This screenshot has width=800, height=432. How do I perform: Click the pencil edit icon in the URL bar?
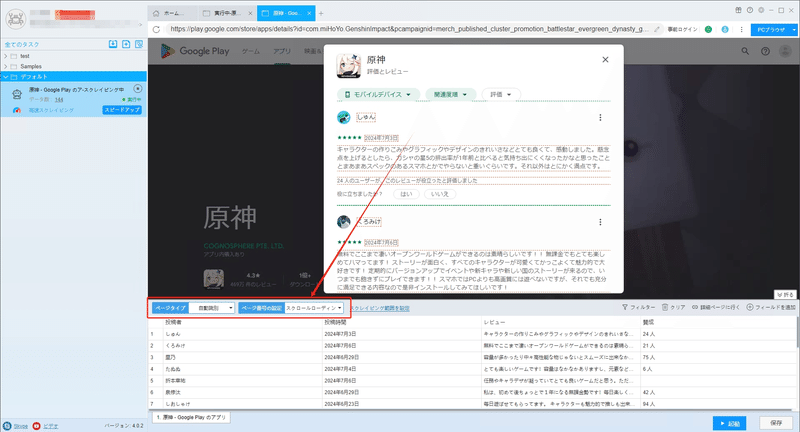(657, 29)
